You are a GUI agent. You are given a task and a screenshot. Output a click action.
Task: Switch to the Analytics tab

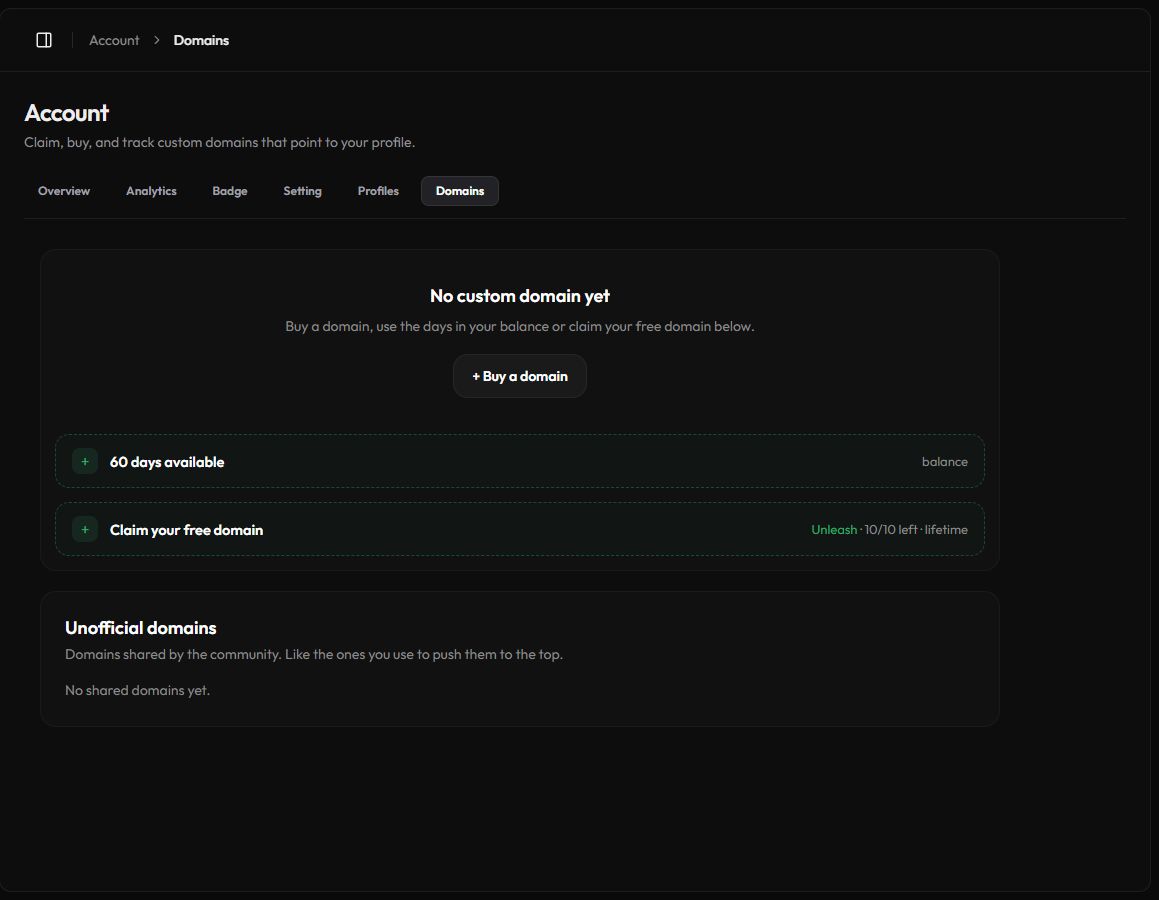click(x=151, y=191)
